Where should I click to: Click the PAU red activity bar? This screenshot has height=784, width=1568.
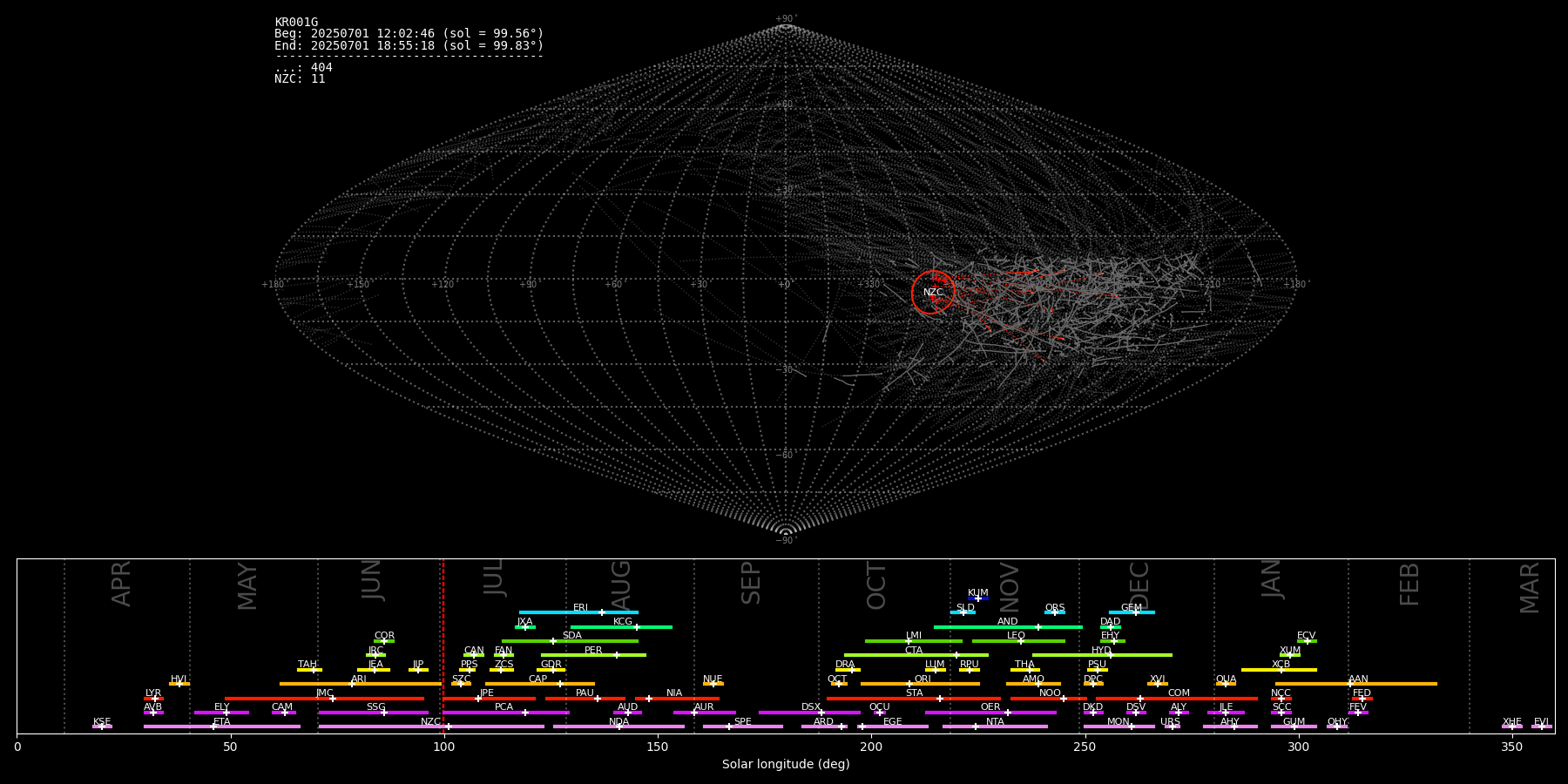585,699
